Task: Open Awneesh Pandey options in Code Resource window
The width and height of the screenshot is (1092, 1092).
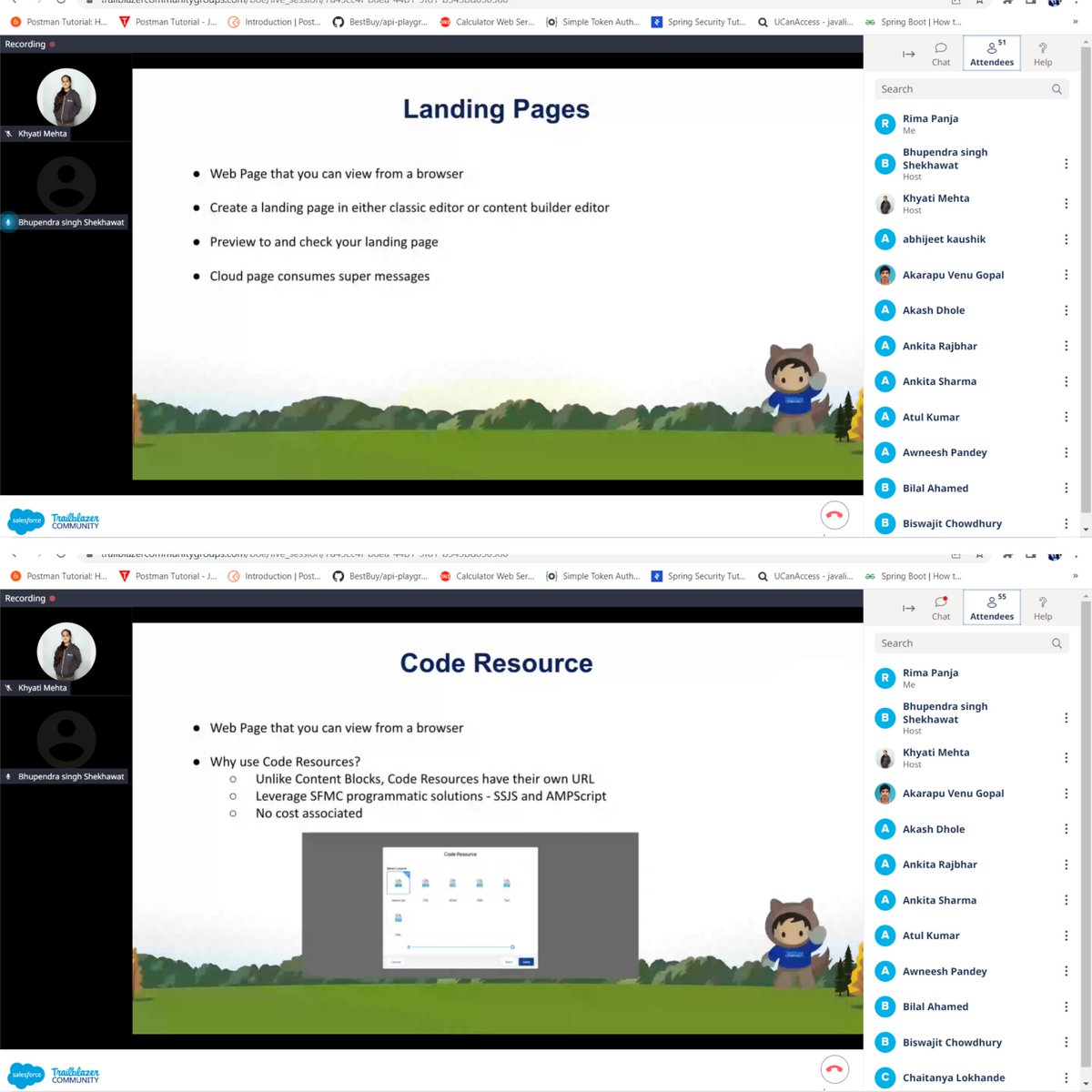Action: tap(1066, 971)
